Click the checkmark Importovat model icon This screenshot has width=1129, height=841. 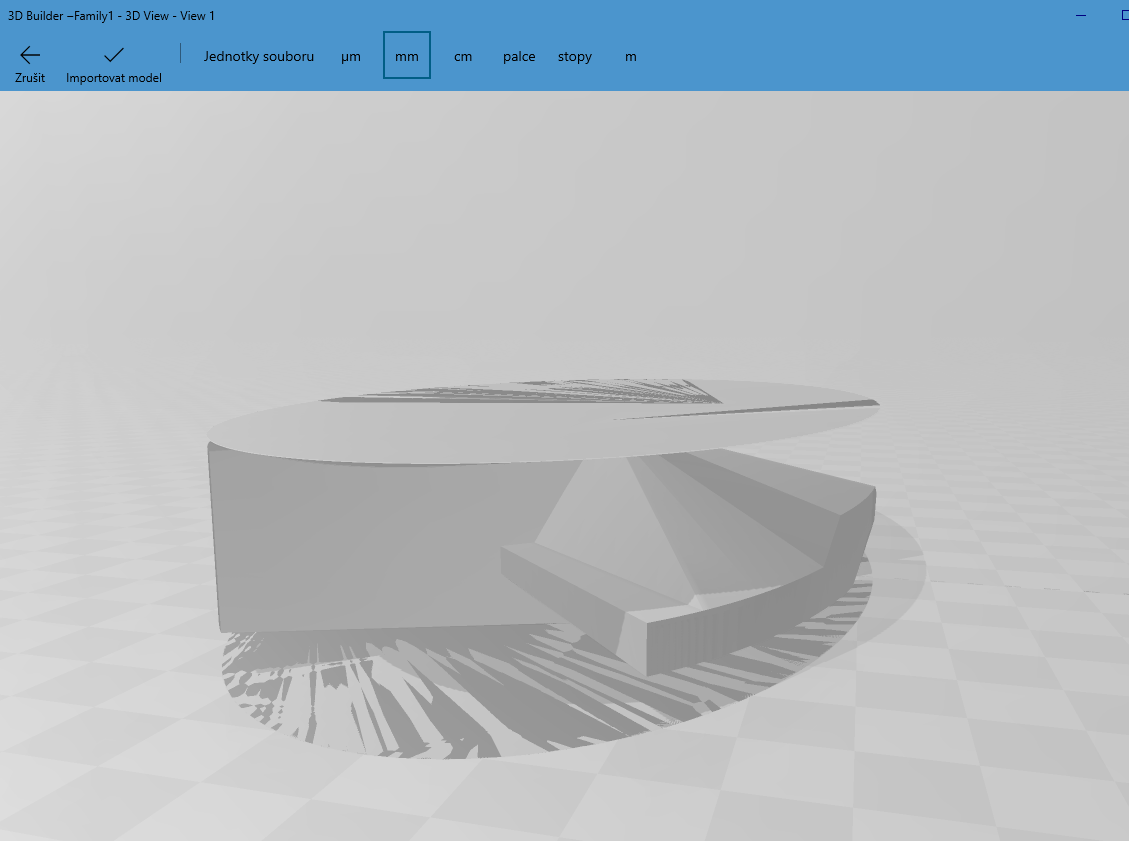click(x=114, y=55)
